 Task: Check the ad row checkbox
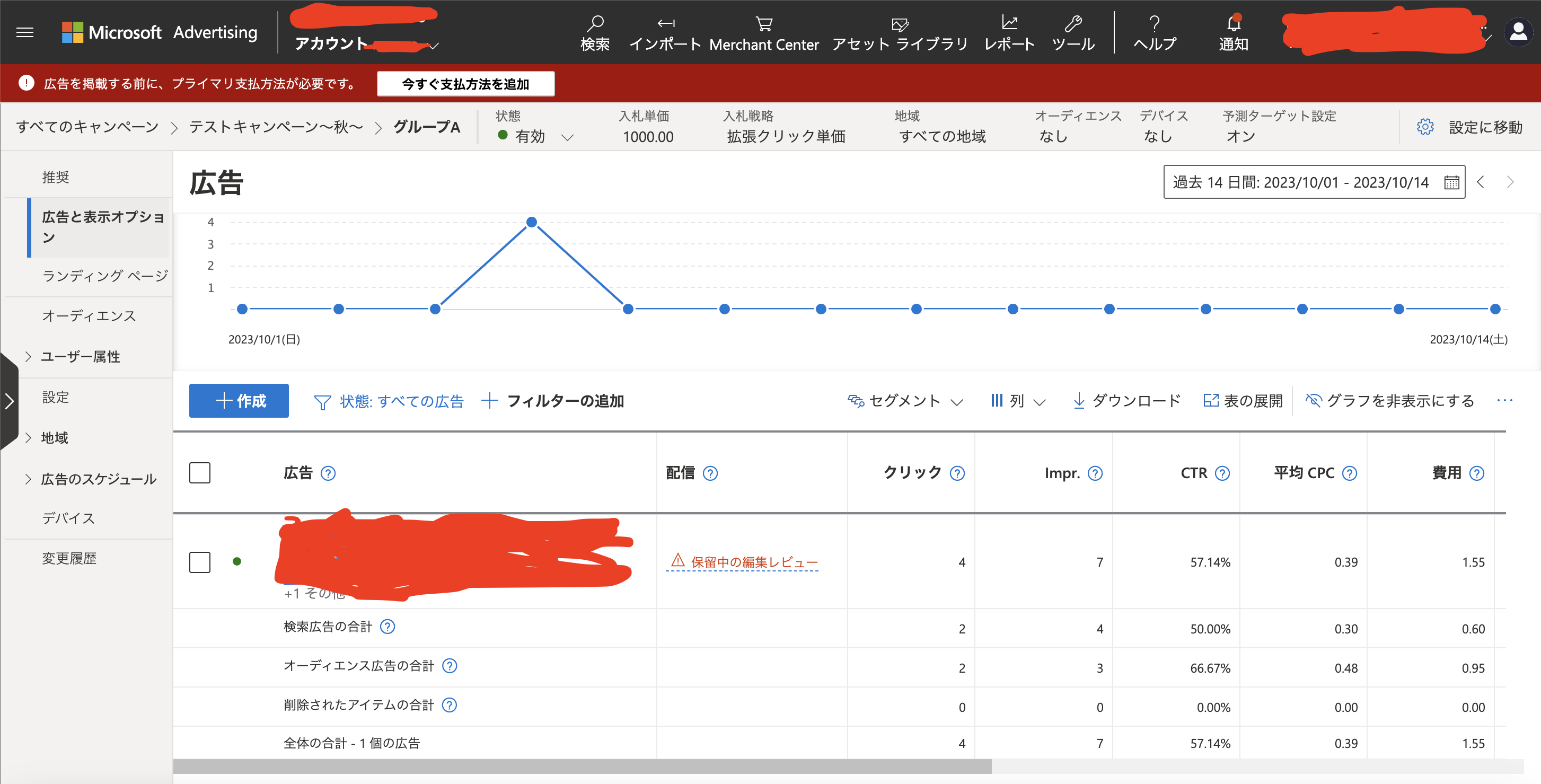tap(200, 561)
